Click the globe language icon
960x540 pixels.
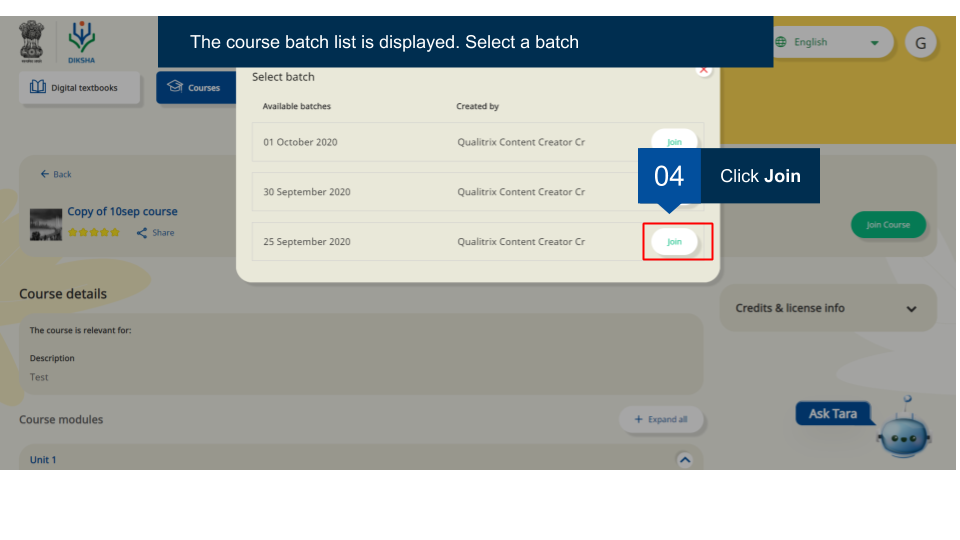[x=781, y=42]
